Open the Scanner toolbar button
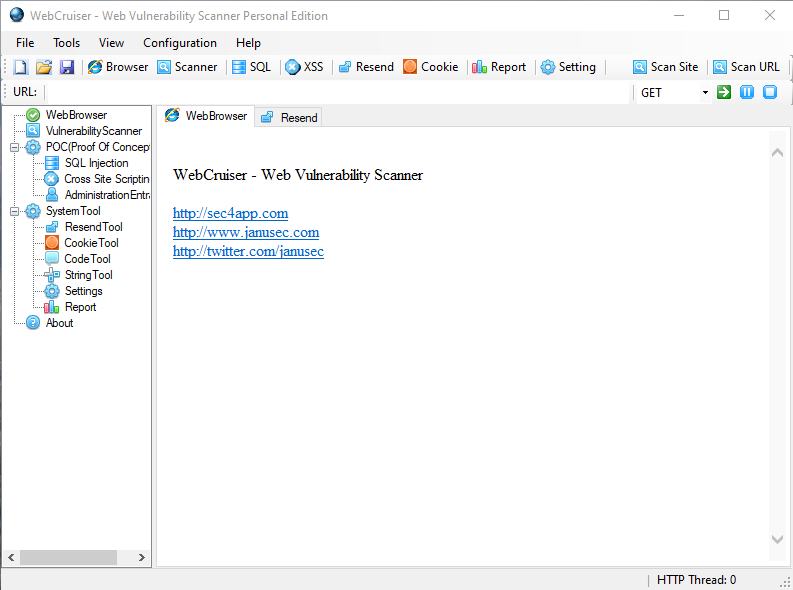Viewport: 793px width, 590px height. (x=187, y=67)
